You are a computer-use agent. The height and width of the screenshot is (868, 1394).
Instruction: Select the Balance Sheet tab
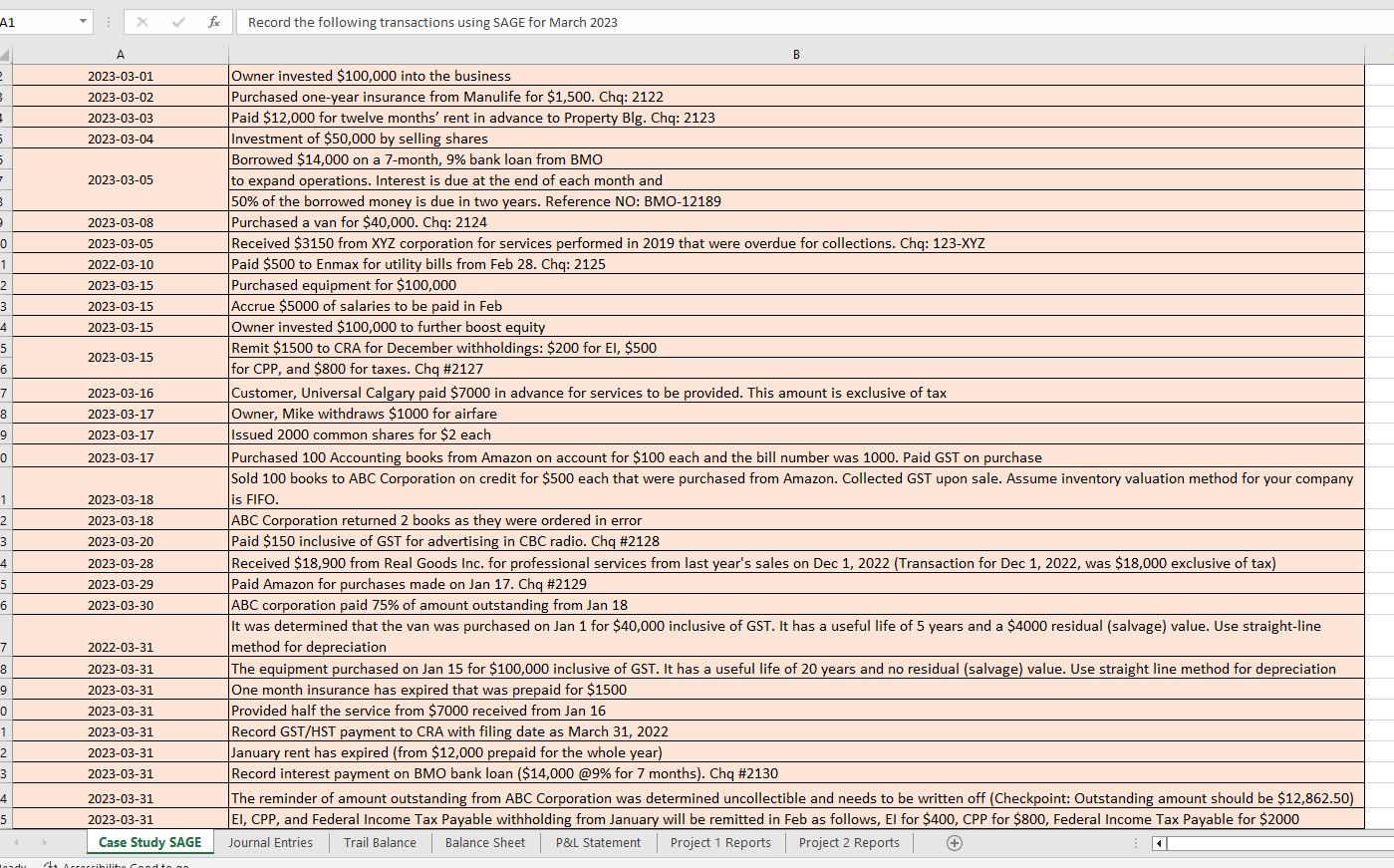pos(485,843)
